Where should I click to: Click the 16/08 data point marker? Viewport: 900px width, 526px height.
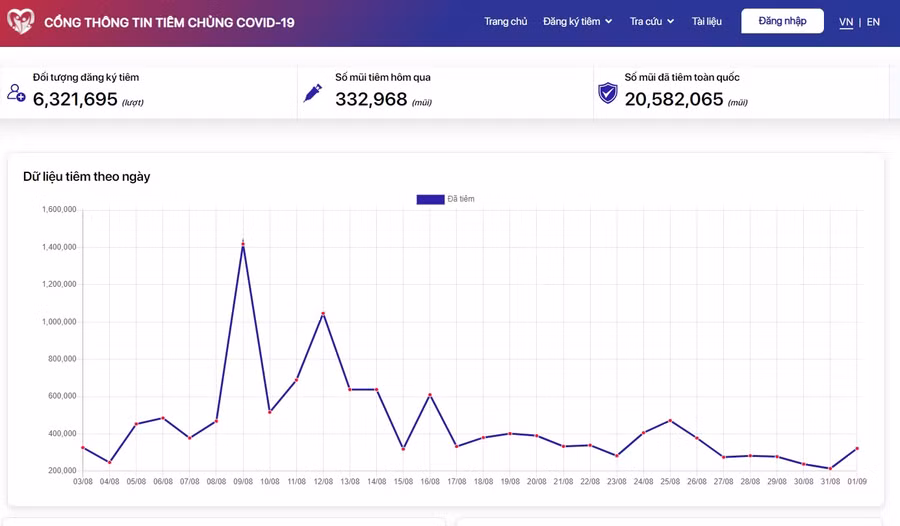[430, 395]
